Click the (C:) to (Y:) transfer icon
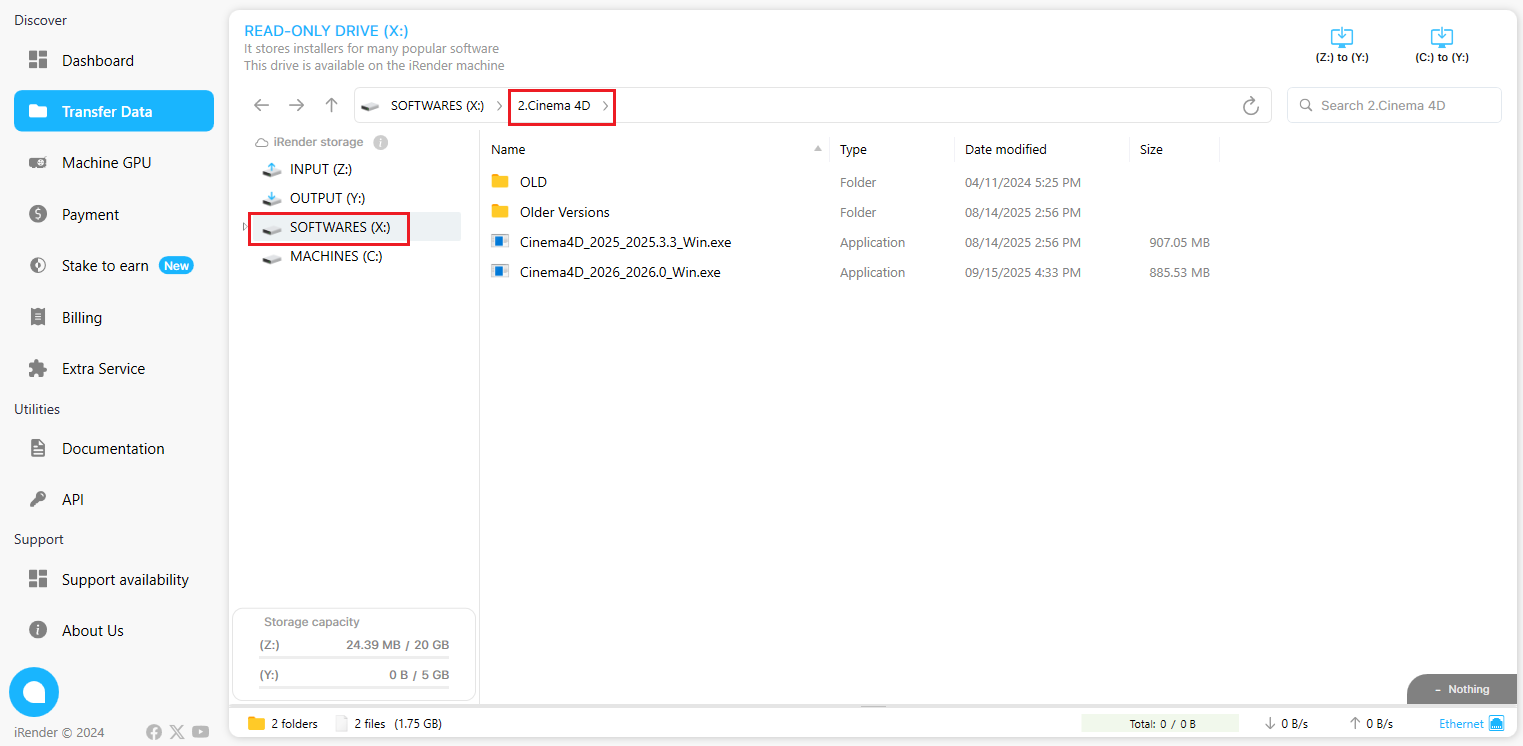 (1441, 39)
